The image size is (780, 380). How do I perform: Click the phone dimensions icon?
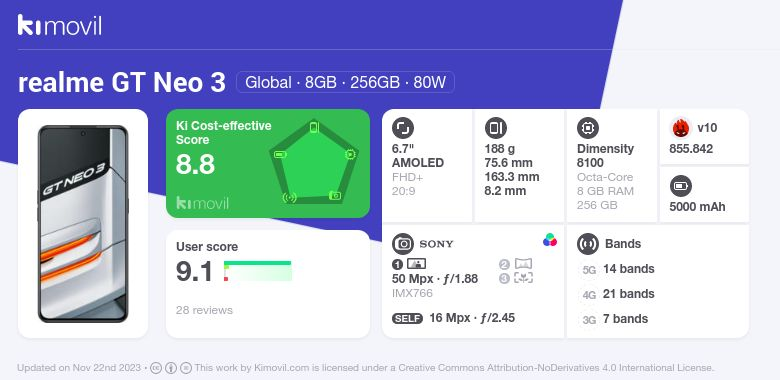[x=495, y=128]
